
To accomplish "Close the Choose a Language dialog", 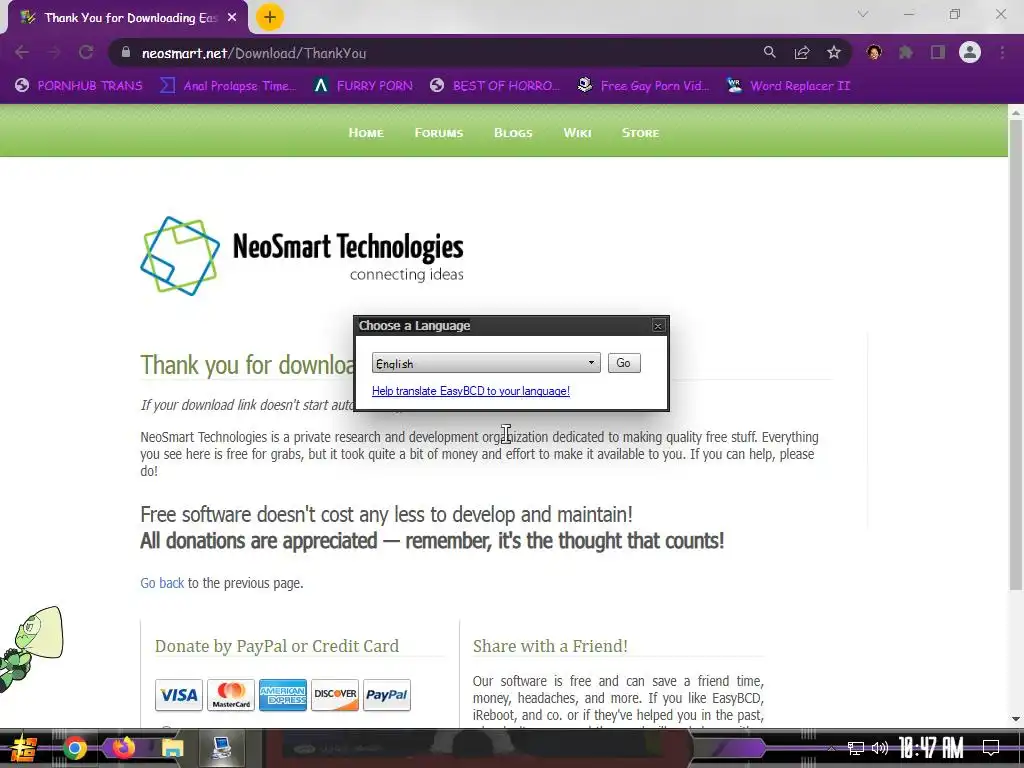I will [658, 326].
